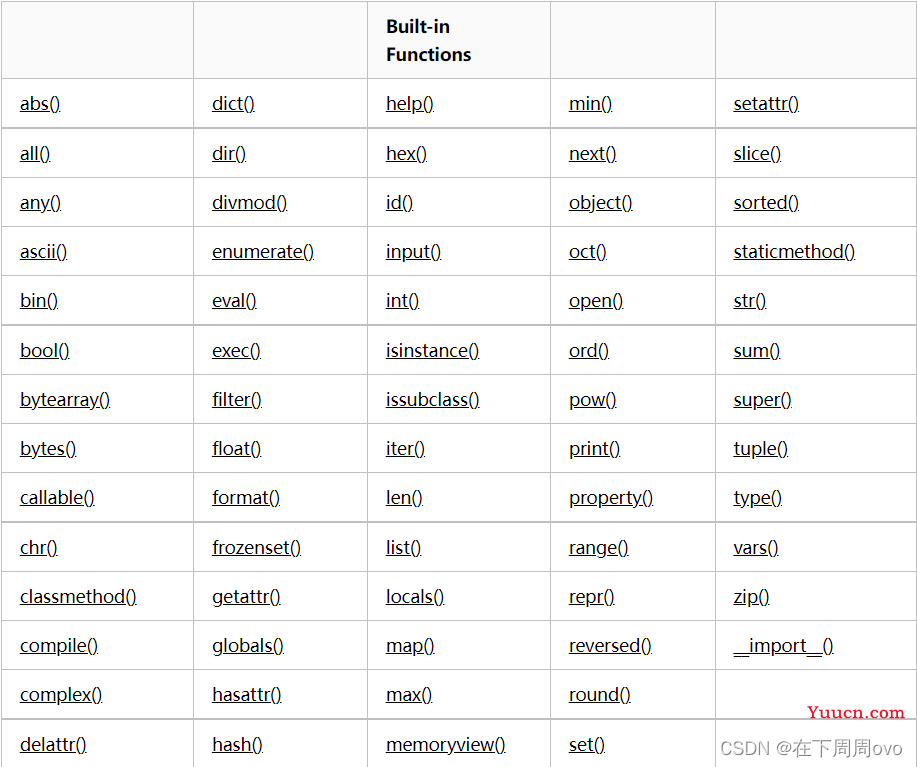Click the enumerate() link
This screenshot has height=767, width=917.
pyautogui.click(x=263, y=252)
